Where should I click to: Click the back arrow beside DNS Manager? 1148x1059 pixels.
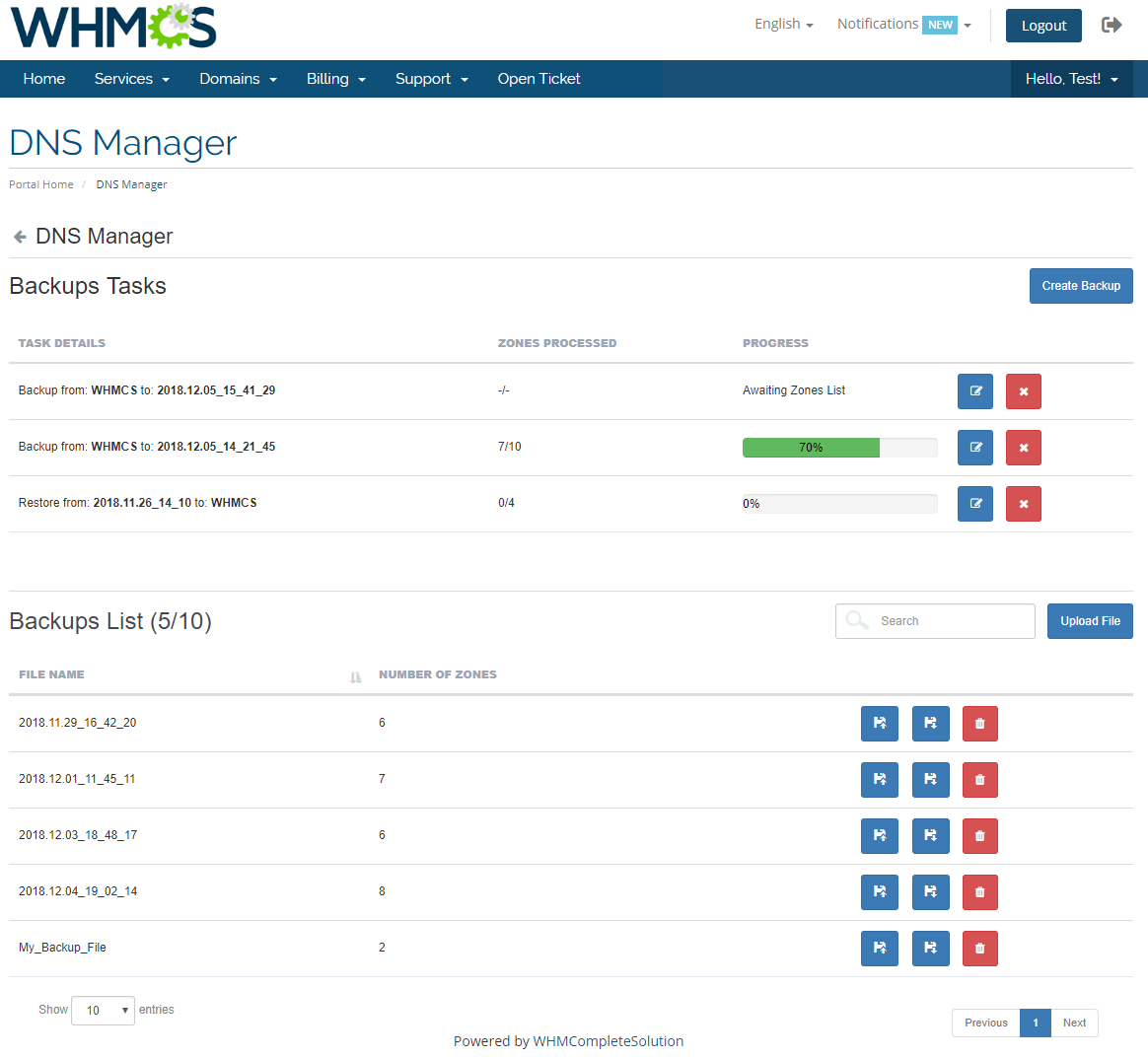pyautogui.click(x=19, y=236)
